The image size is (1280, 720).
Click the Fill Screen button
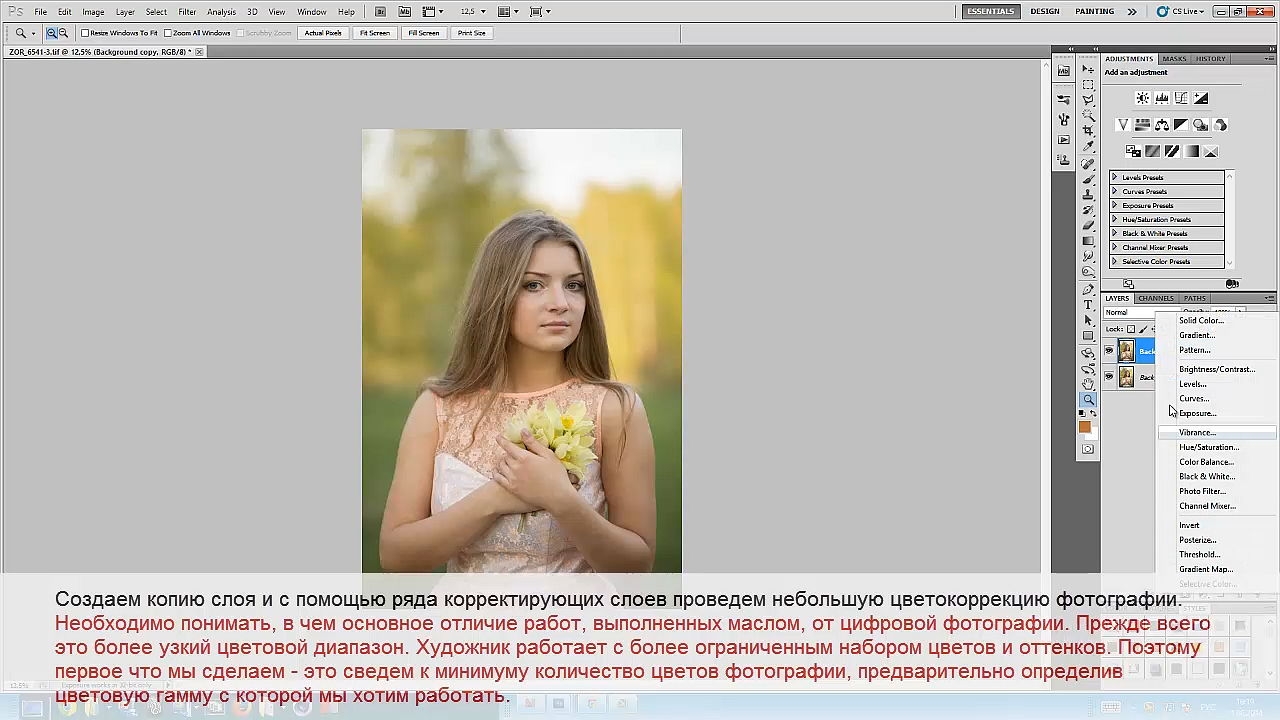[x=424, y=33]
